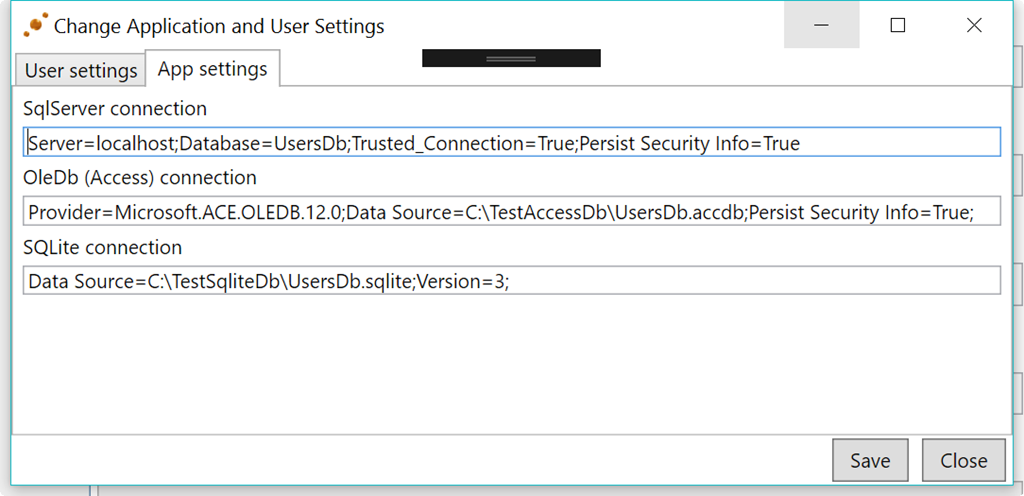Switch to the User settings tab
1024x496 pixels.
click(81, 71)
